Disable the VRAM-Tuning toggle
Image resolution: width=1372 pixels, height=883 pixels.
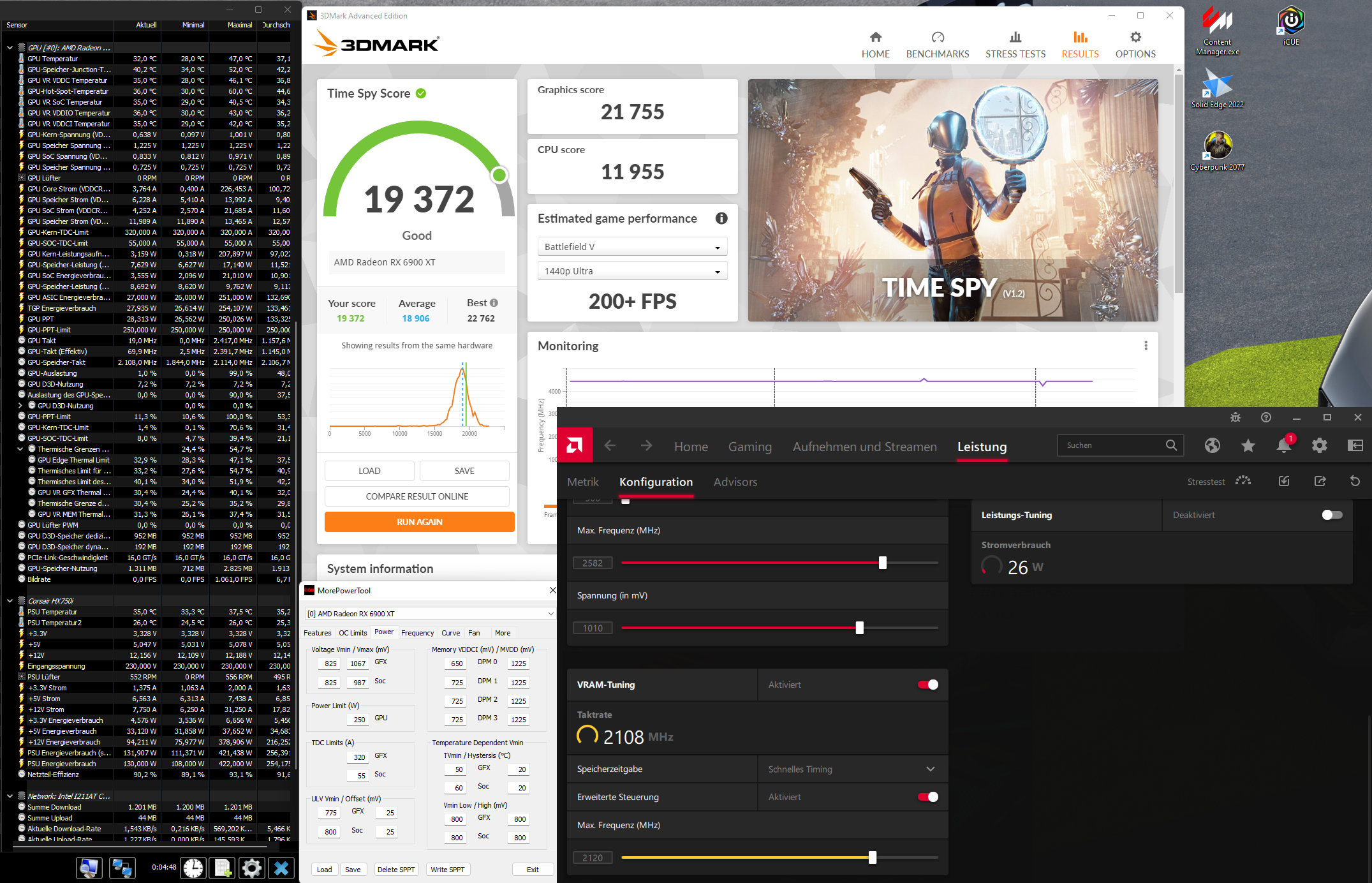927,685
